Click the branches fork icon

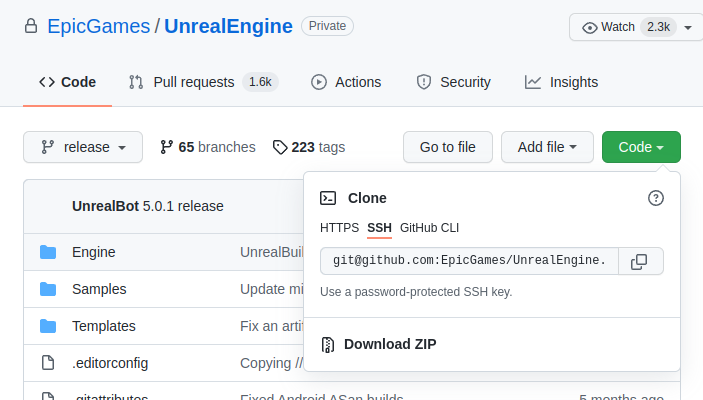pyautogui.click(x=166, y=147)
